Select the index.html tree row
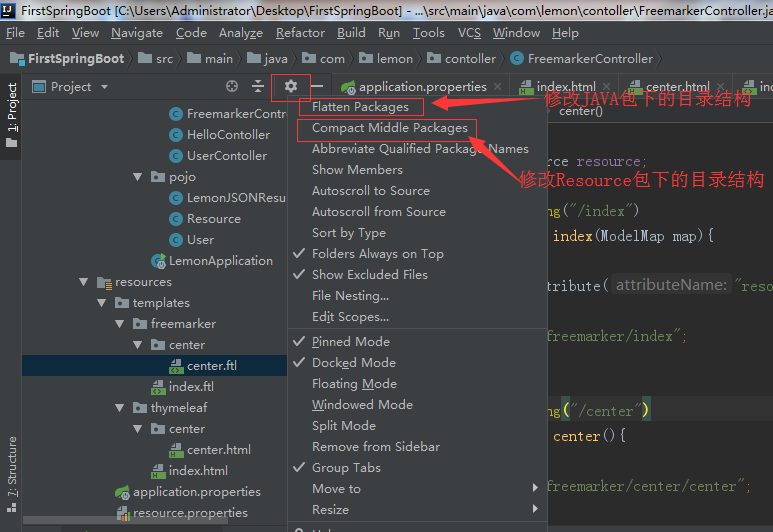Image resolution: width=773 pixels, height=532 pixels. [154, 471]
